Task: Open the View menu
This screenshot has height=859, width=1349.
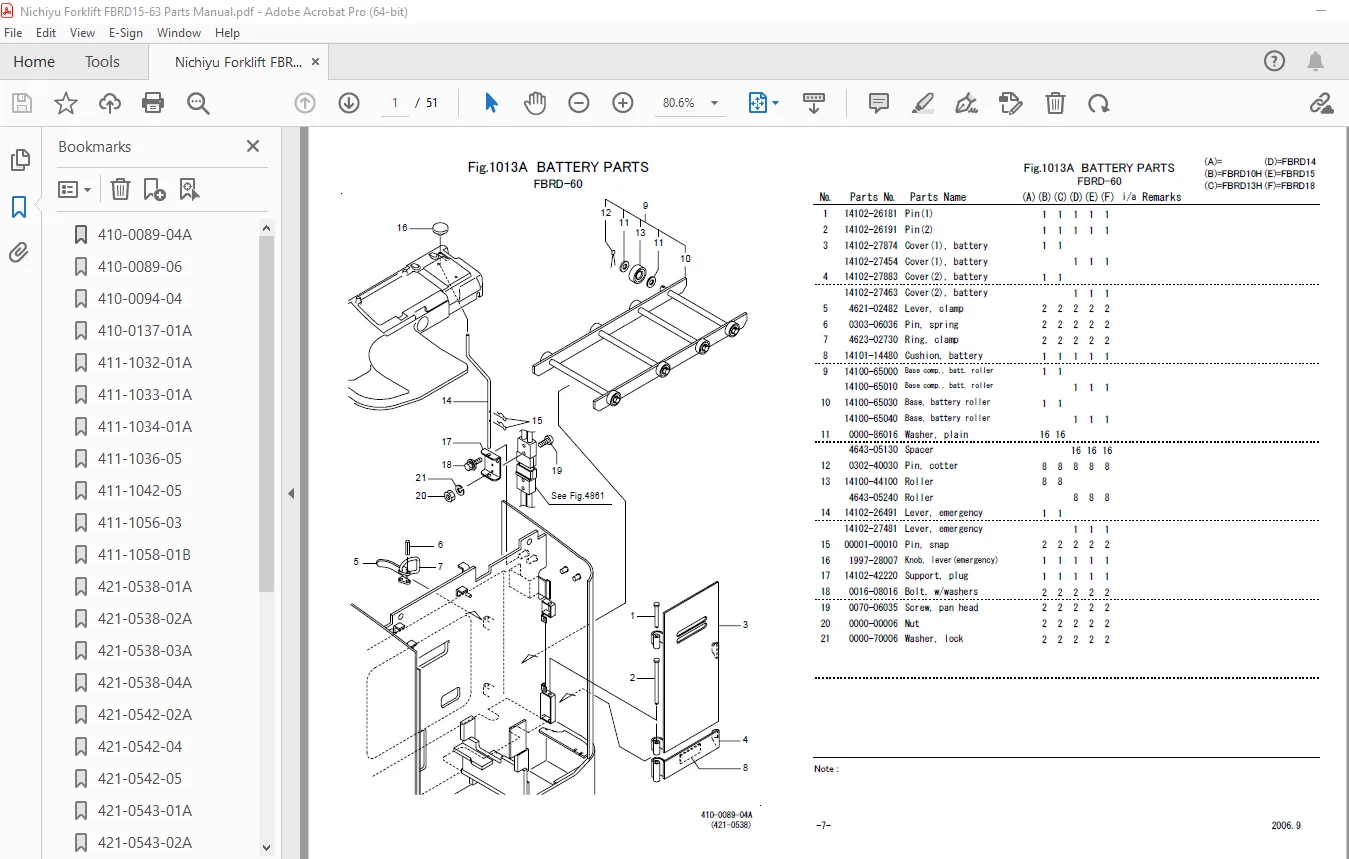Action: point(83,32)
